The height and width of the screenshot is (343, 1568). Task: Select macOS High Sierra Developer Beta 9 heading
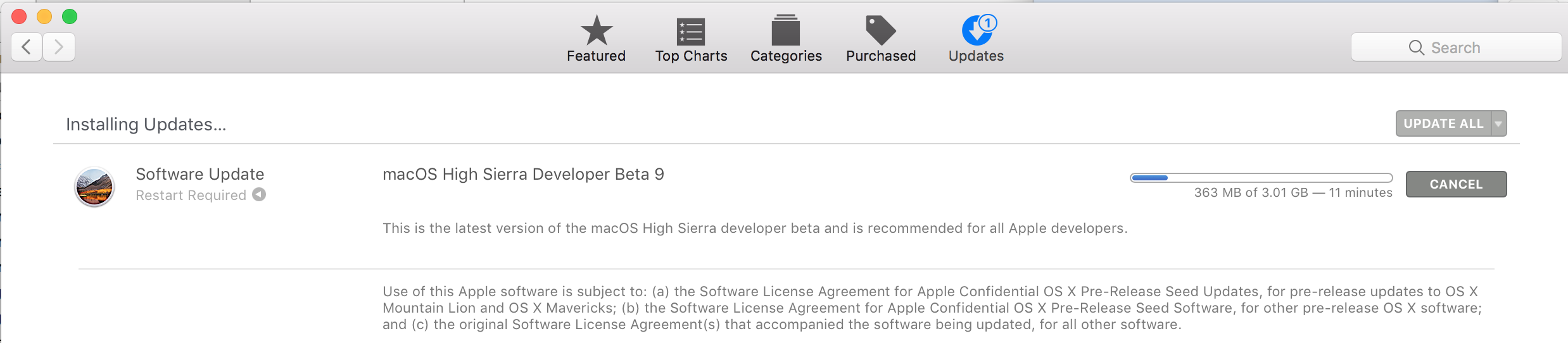pos(523,174)
